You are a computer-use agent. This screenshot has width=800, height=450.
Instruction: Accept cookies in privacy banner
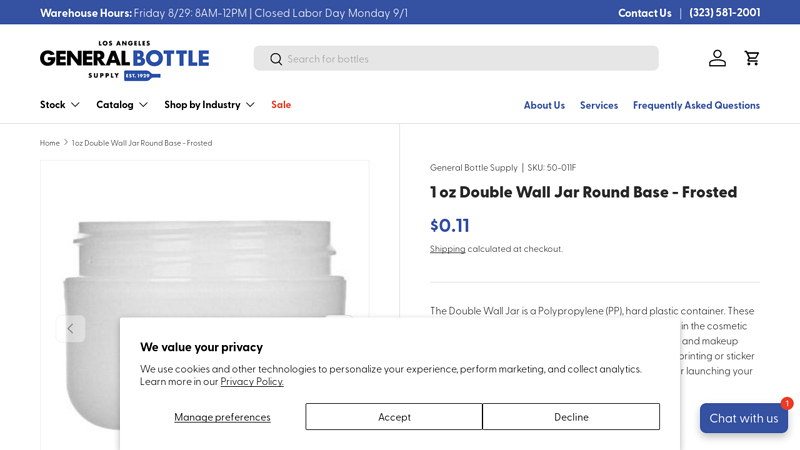pyautogui.click(x=394, y=417)
